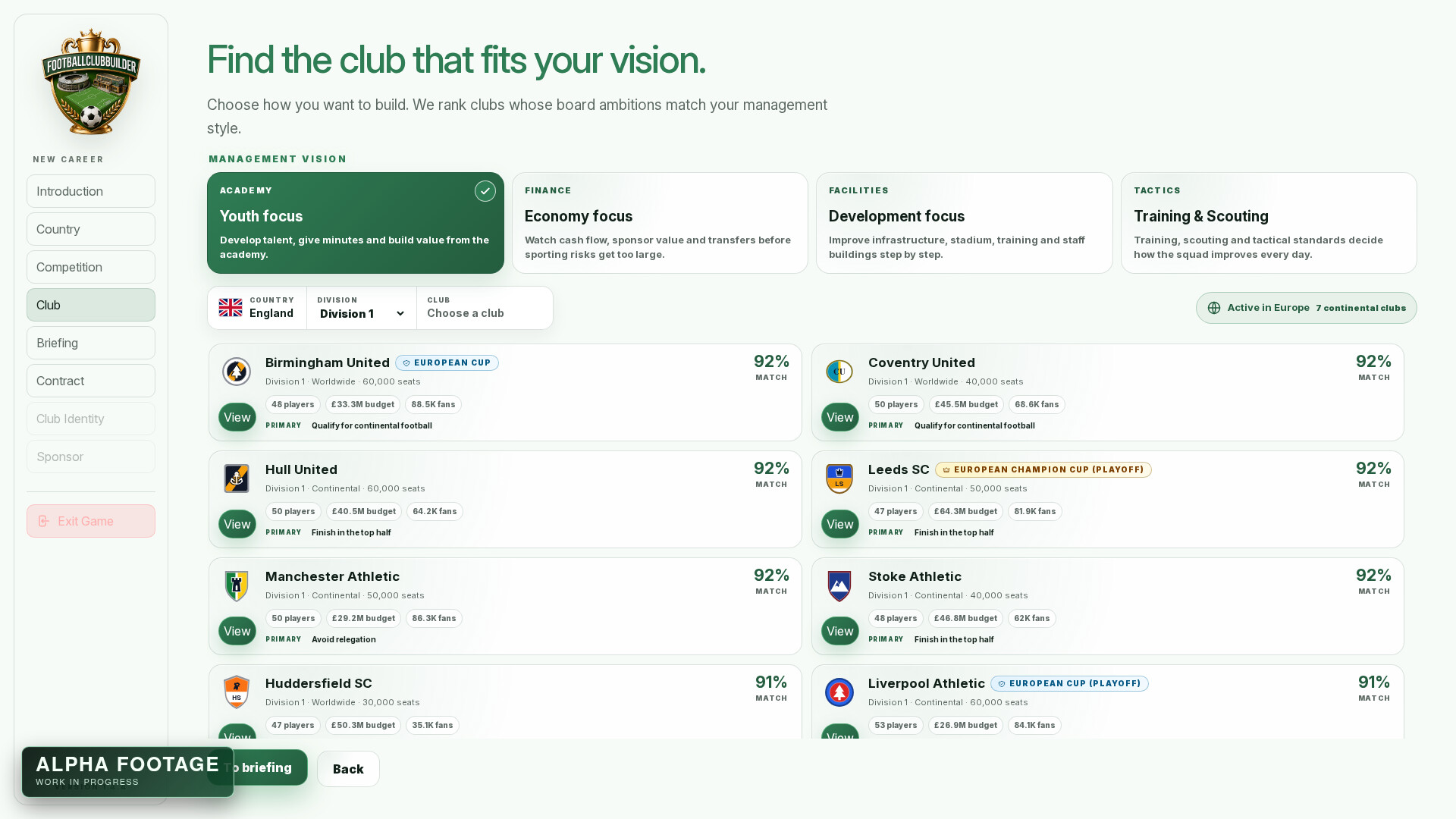Click the European Champion Cup (Playoff) badge
1456x819 pixels.
[x=1043, y=470]
